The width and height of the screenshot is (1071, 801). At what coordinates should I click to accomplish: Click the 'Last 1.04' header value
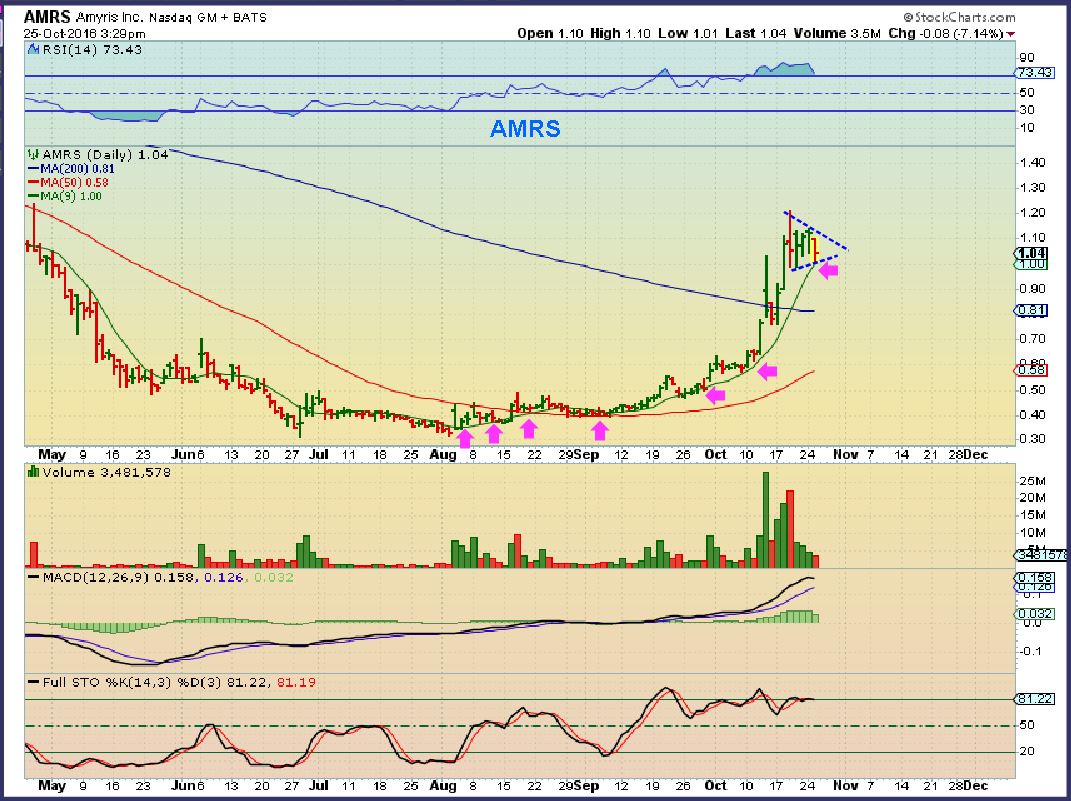pos(755,33)
